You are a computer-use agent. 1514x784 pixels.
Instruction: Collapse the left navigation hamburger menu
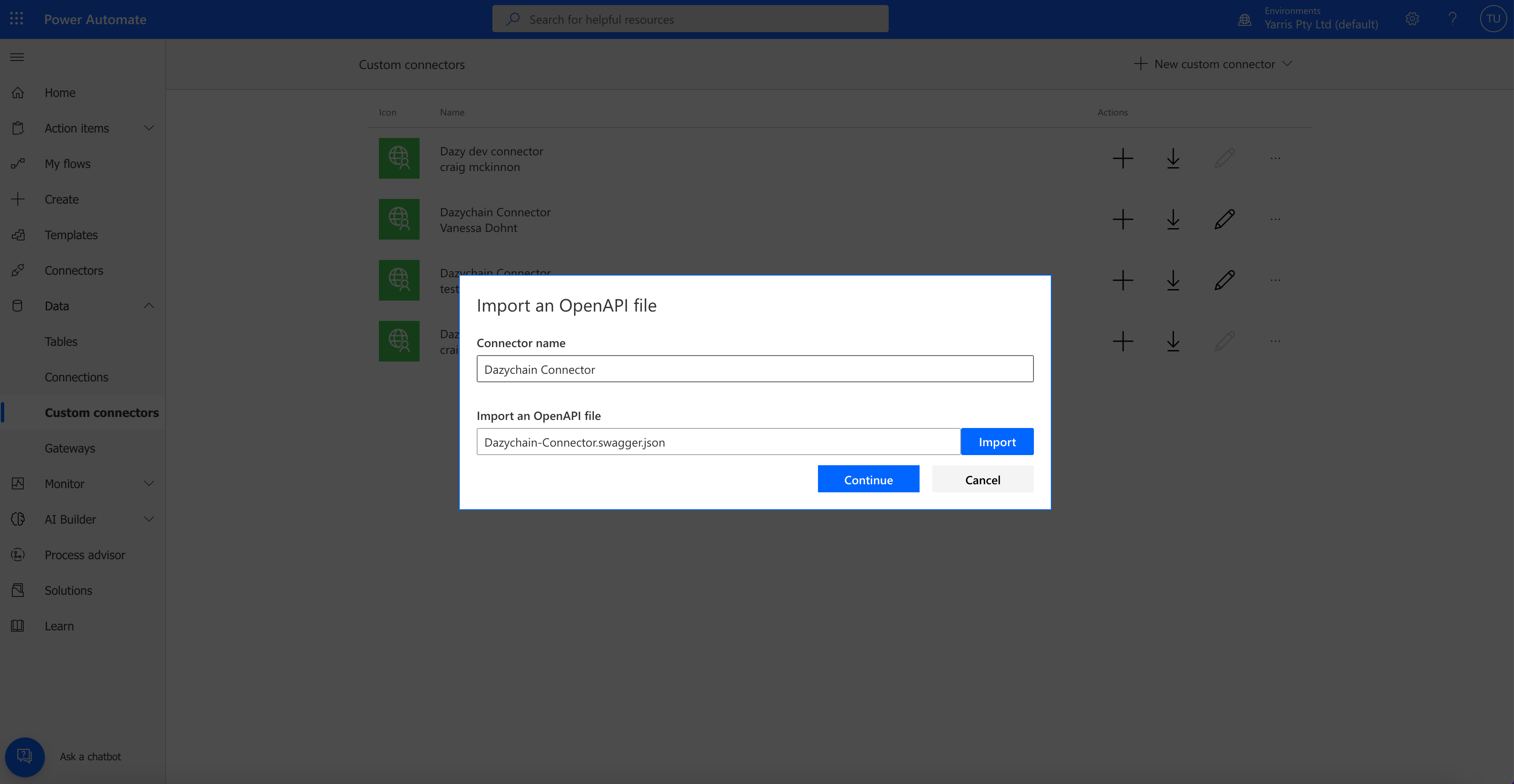click(17, 57)
